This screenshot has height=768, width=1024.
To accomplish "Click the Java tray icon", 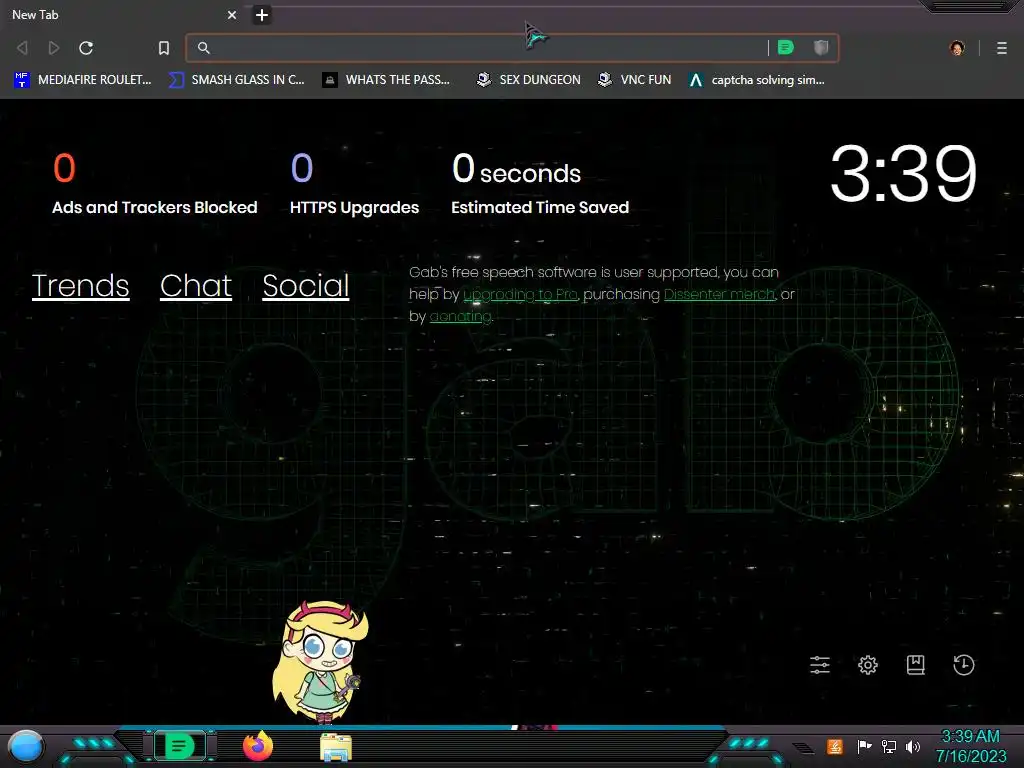I will [x=835, y=746].
